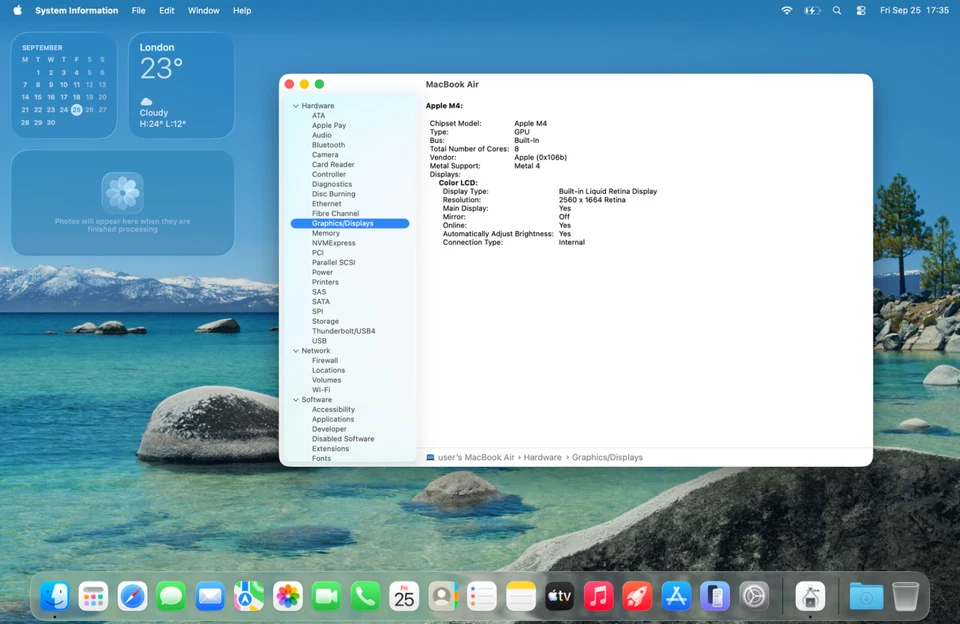
Task: Select Thunderbolt/USB4 in sidebar
Action: tap(343, 331)
